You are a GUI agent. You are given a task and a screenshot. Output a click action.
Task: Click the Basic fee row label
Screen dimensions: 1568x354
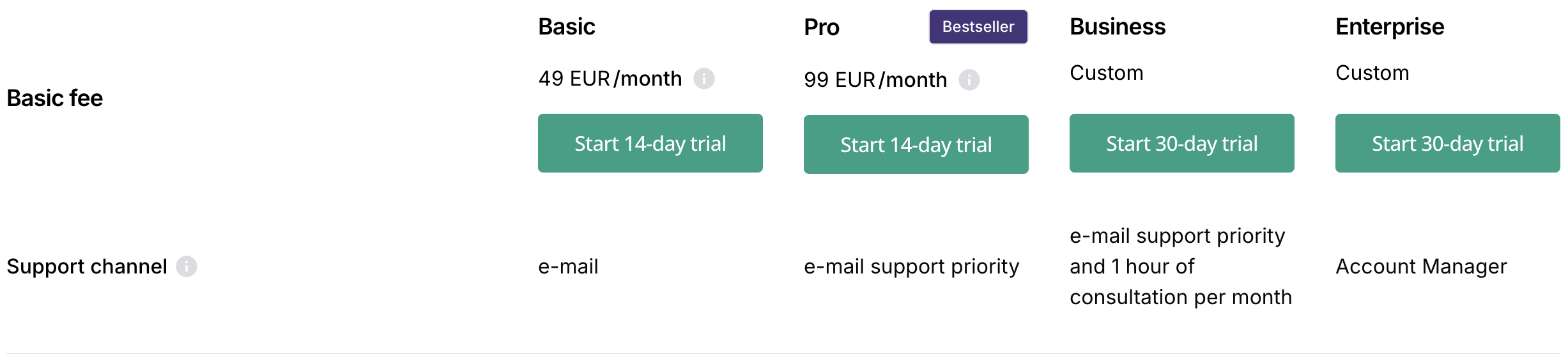(55, 98)
